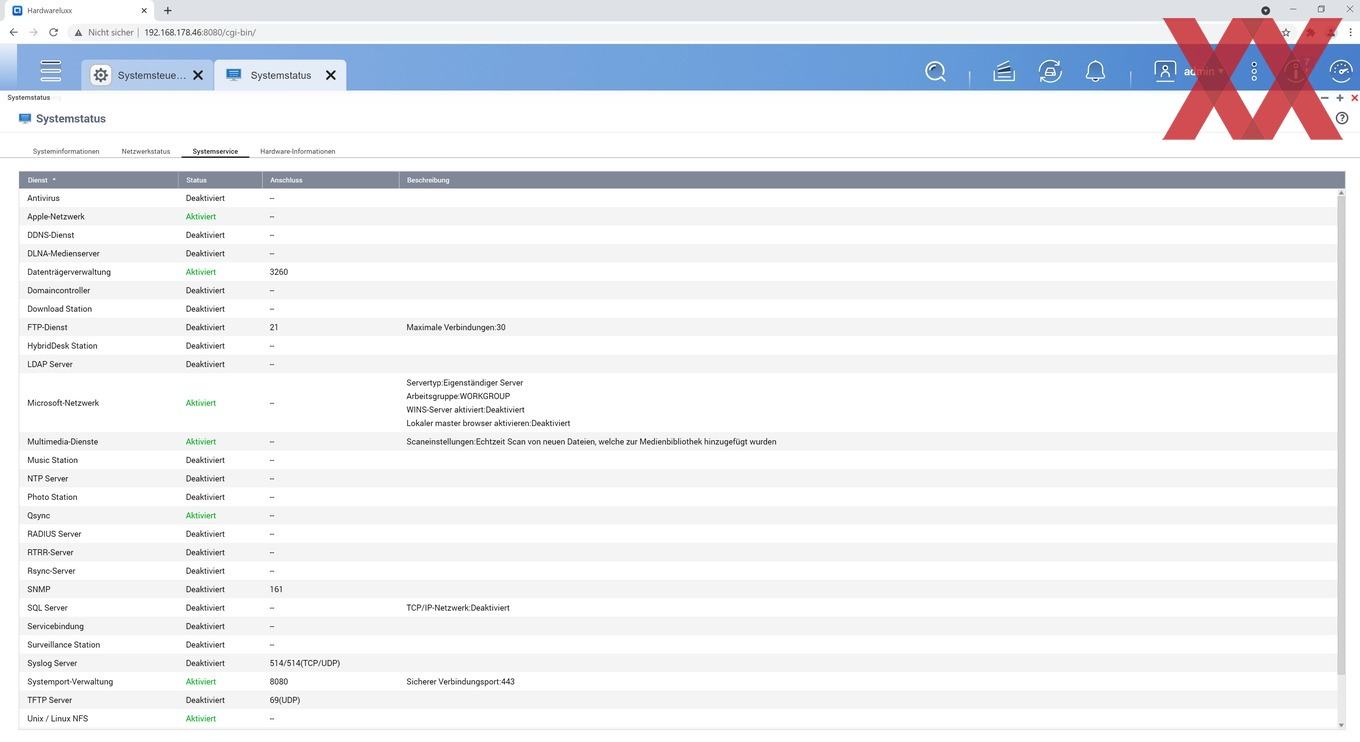Select the Domaincontroller row
The width and height of the screenshot is (1360, 742).
coord(678,290)
